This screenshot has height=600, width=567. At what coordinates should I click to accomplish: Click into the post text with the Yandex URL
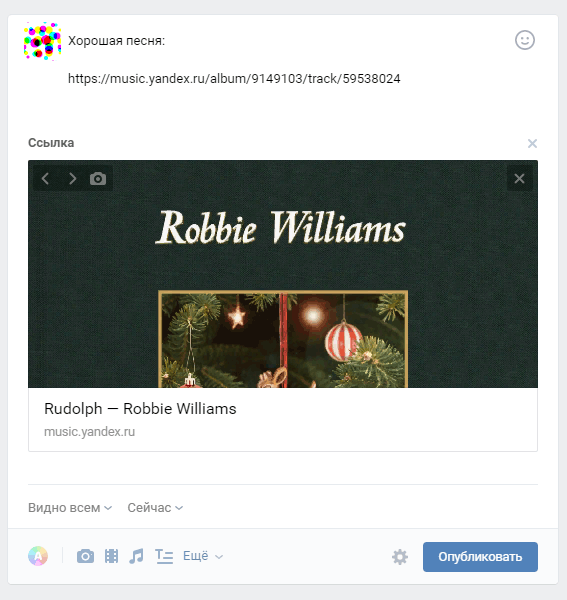(x=234, y=78)
